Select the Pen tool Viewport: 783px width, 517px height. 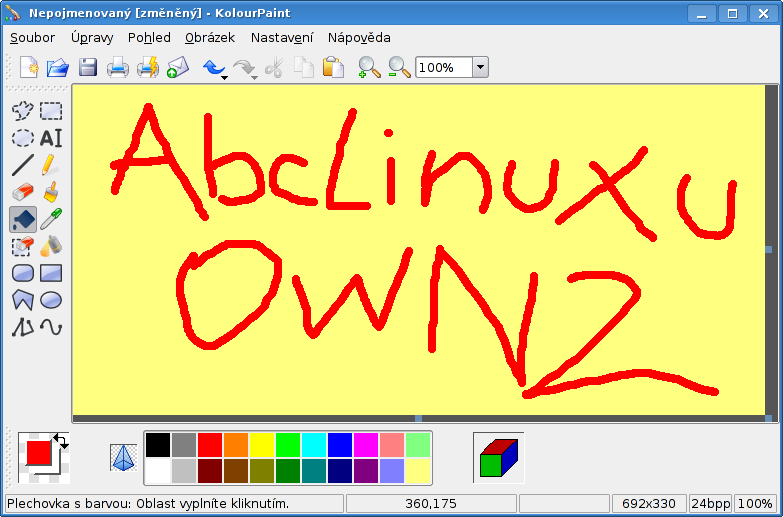pos(51,165)
